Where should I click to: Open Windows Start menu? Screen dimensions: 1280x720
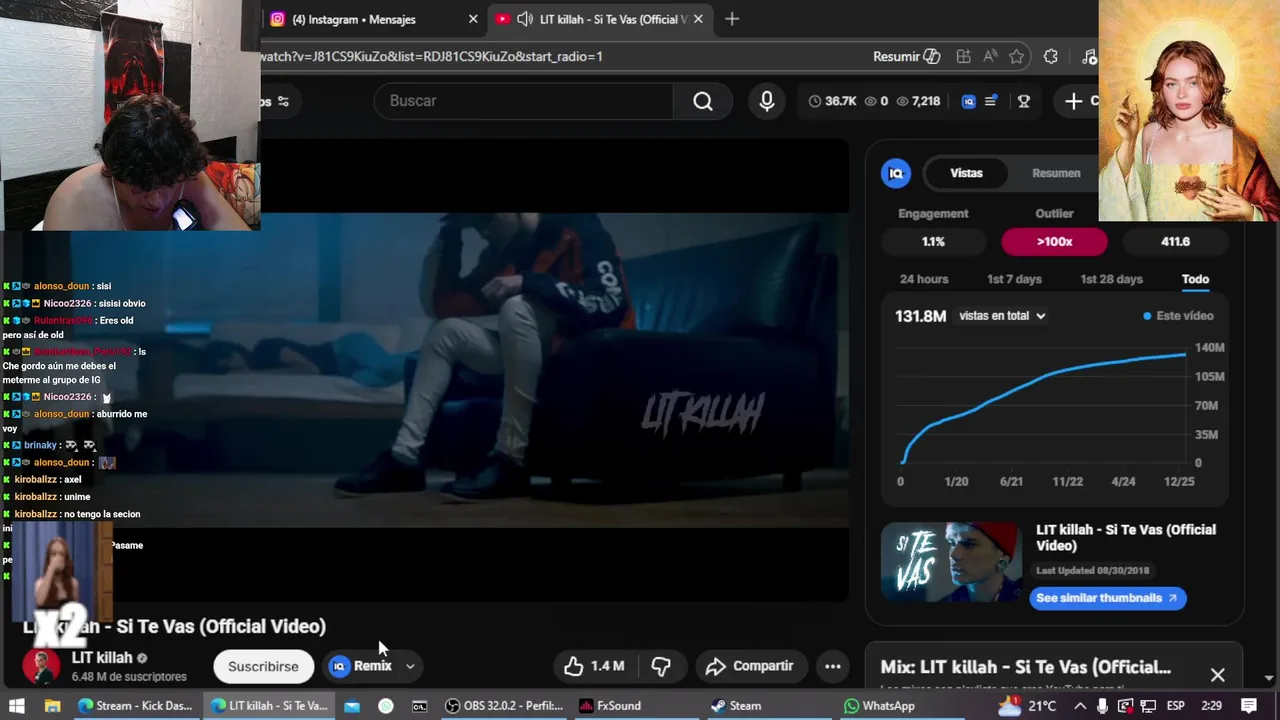pyautogui.click(x=17, y=705)
